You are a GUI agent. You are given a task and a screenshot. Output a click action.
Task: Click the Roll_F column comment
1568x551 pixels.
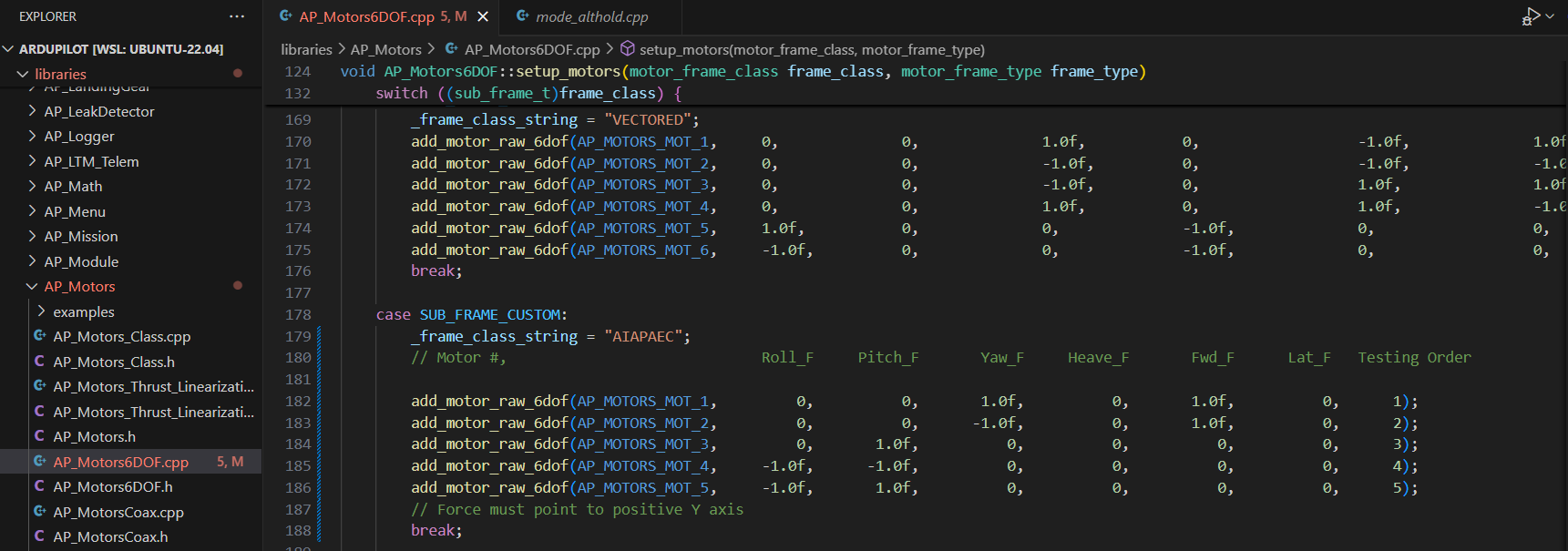787,357
